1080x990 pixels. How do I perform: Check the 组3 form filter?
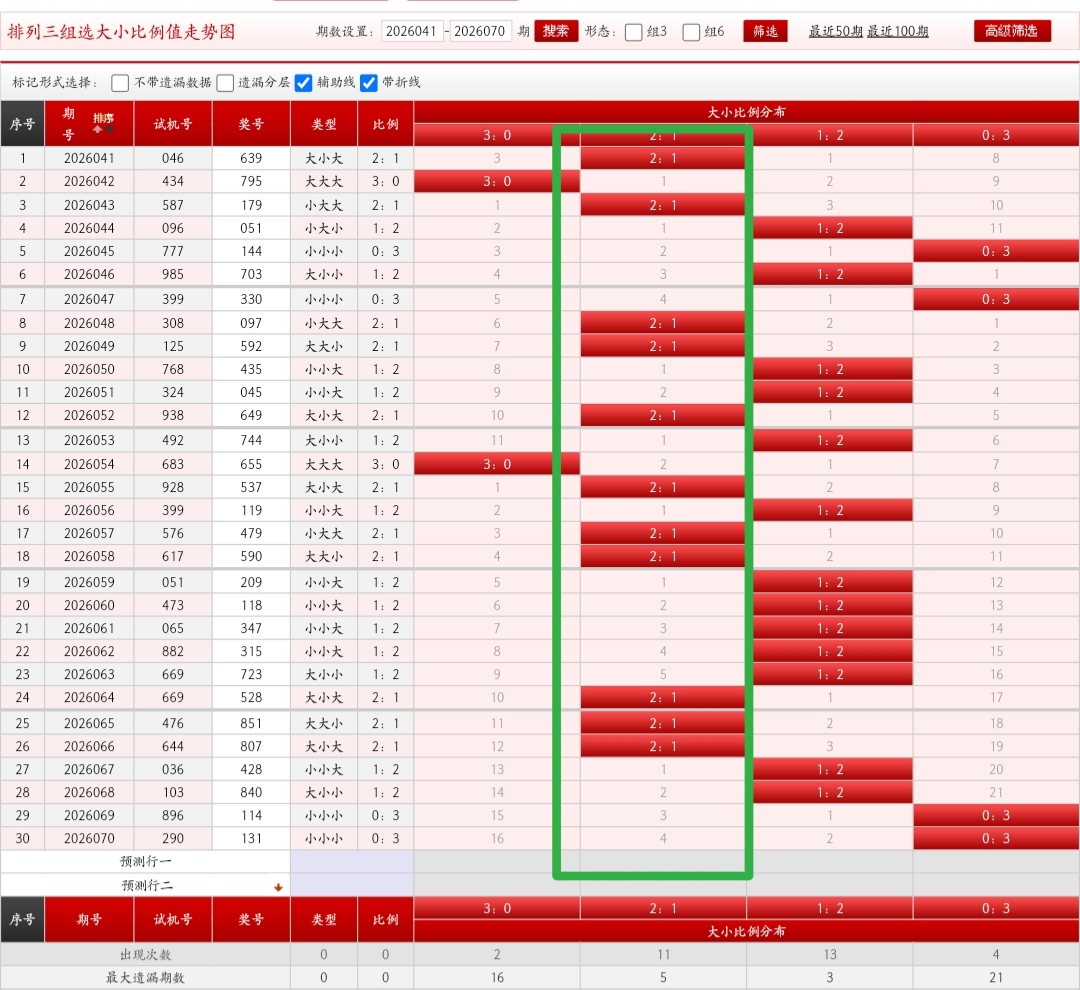634,32
